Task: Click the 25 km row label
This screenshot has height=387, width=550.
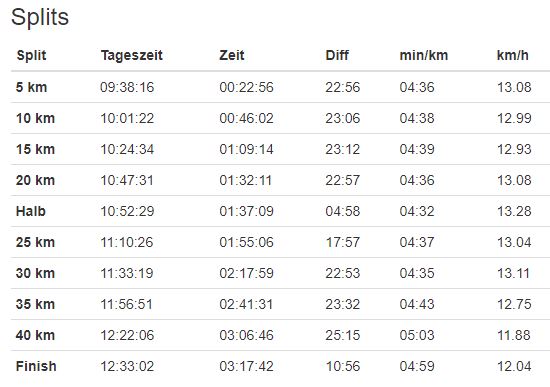Action: point(35,242)
